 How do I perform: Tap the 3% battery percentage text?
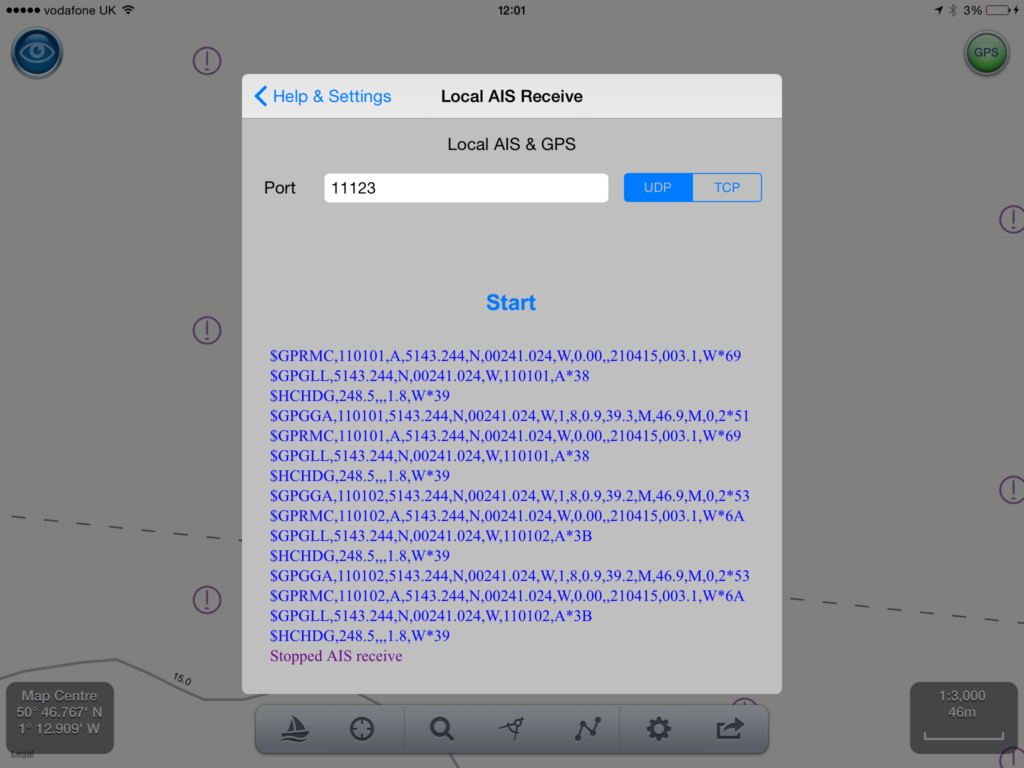click(972, 10)
